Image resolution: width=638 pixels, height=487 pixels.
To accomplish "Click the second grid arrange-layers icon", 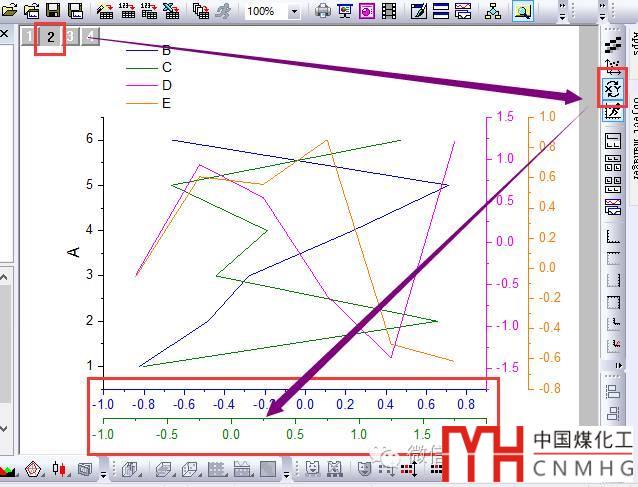I will 613,185.
